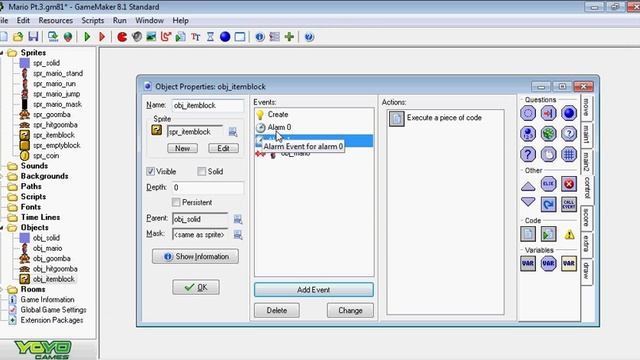Create a background from the toolbar
640x360 pixels.
pyautogui.click(x=151, y=37)
